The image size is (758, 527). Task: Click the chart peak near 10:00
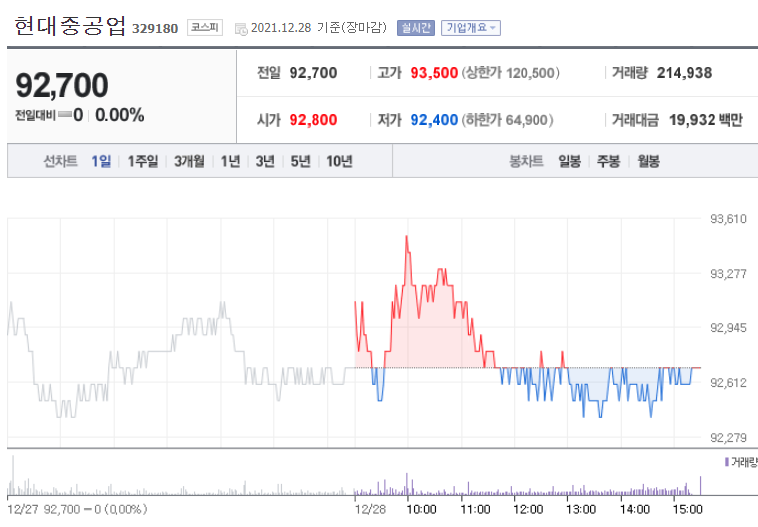coord(407,236)
